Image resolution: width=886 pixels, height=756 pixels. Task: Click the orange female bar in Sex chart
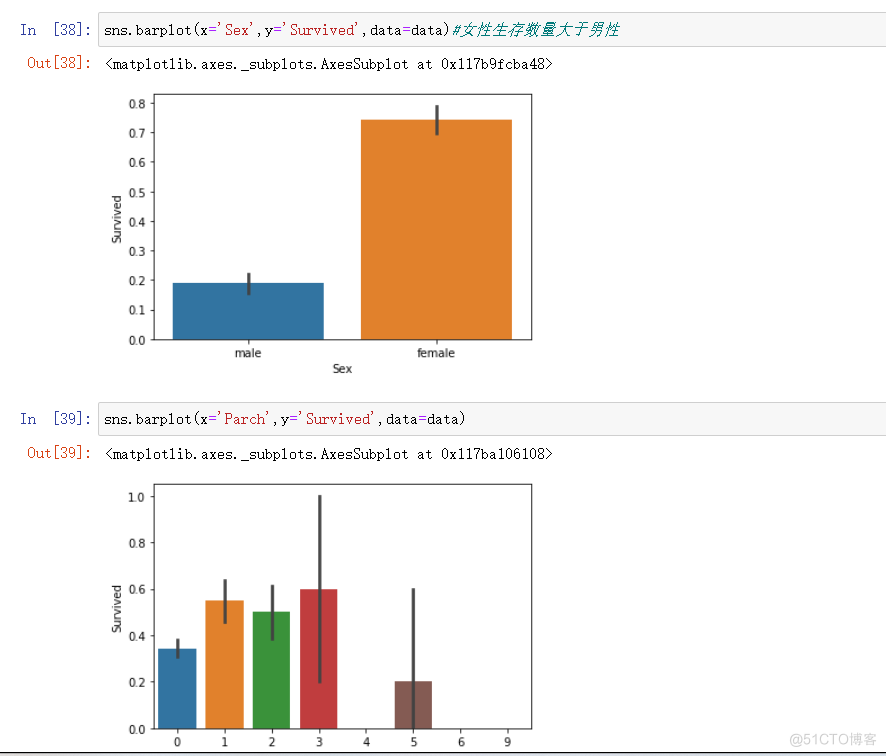pos(436,229)
